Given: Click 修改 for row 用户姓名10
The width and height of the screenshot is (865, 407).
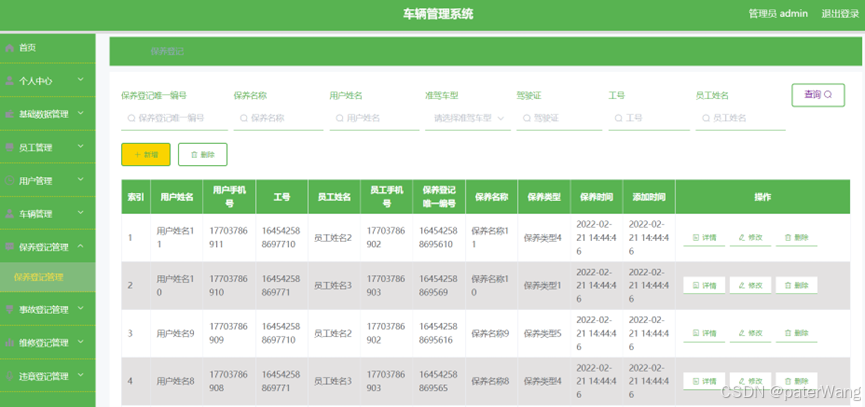Looking at the screenshot, I should coord(750,285).
